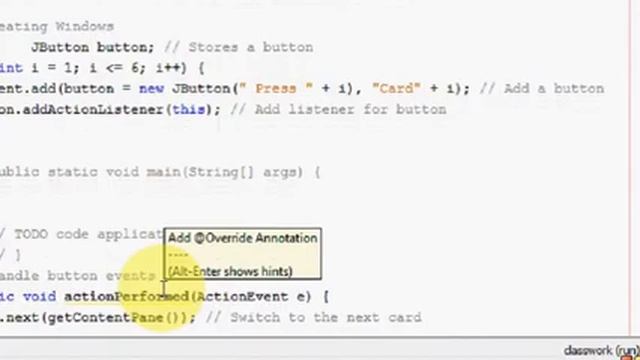Click "classwork (run)" in the status bar
The width and height of the screenshot is (640, 360).
pyautogui.click(x=601, y=350)
